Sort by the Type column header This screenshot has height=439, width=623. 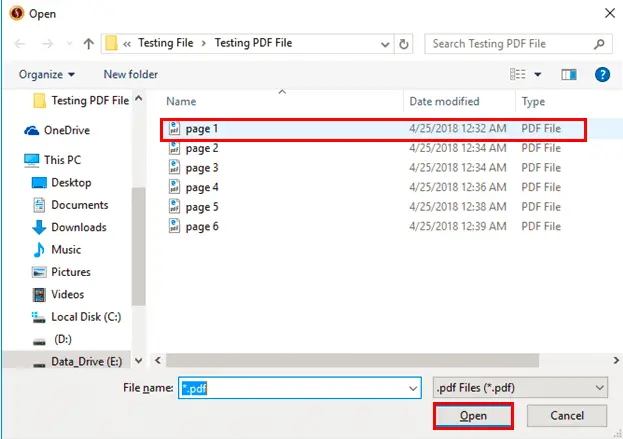click(533, 102)
